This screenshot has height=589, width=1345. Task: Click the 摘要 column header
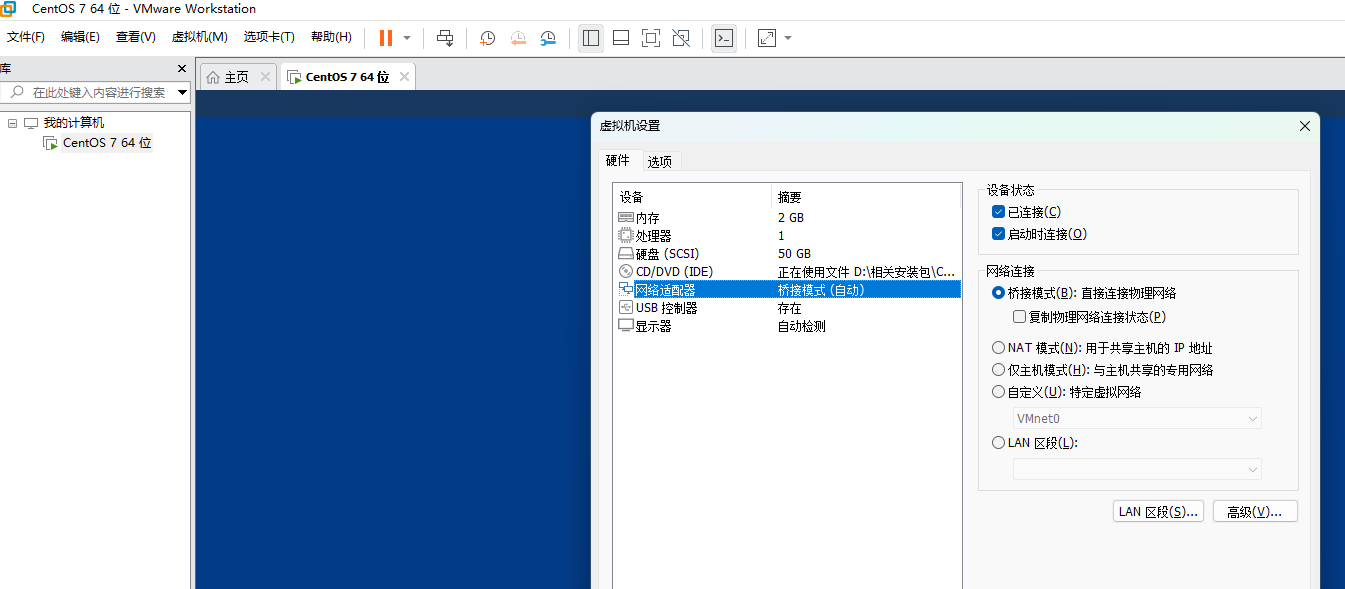[x=868, y=197]
